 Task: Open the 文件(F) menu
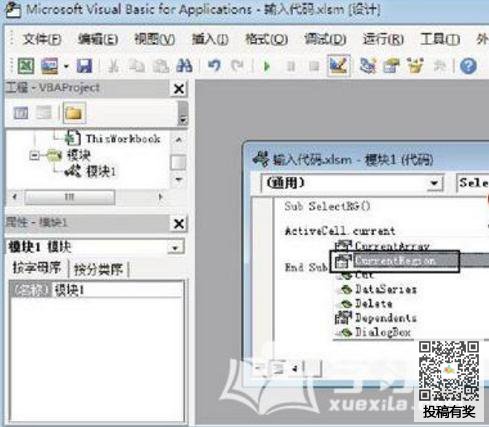pyautogui.click(x=42, y=40)
